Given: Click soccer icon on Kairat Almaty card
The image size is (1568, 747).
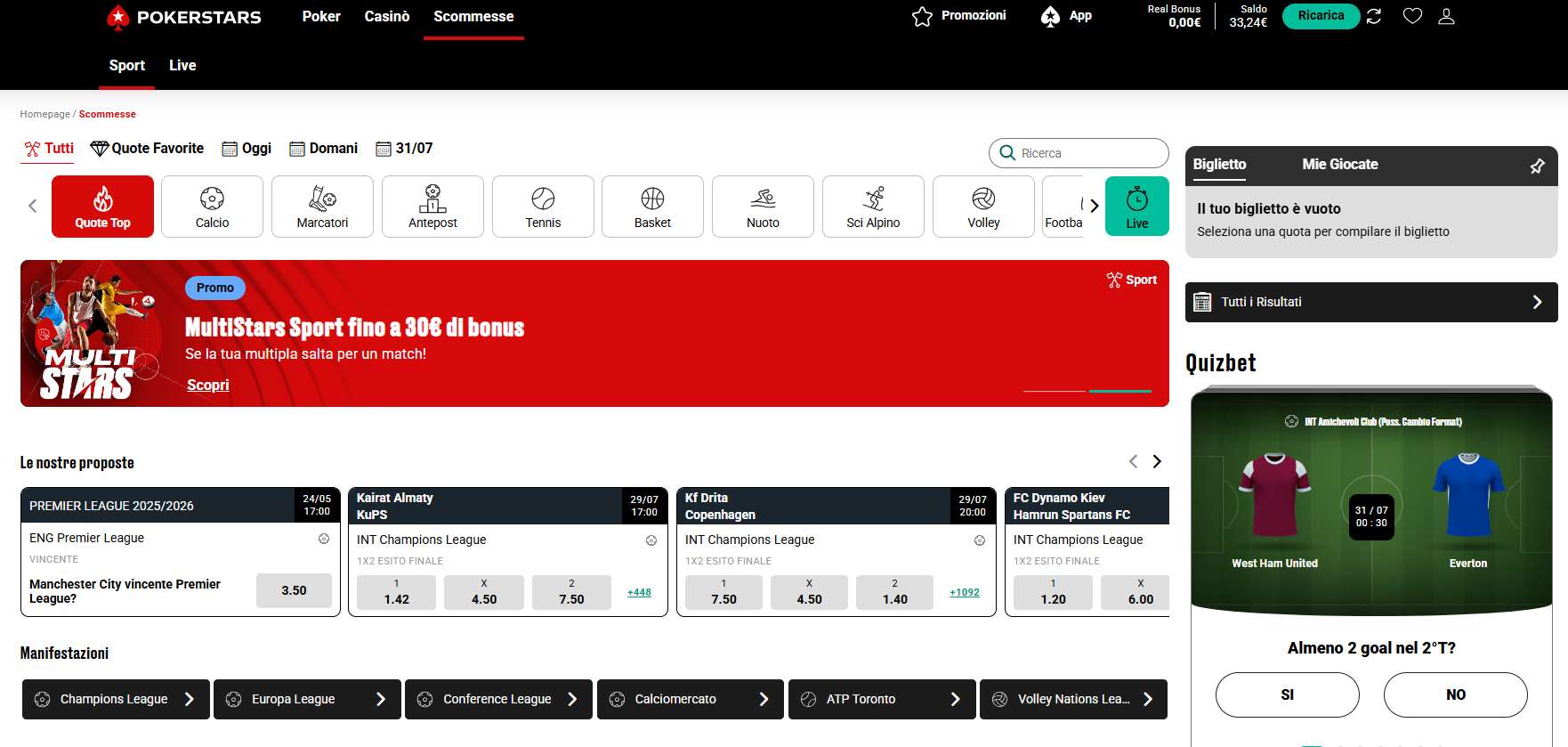Looking at the screenshot, I should pos(651,540).
